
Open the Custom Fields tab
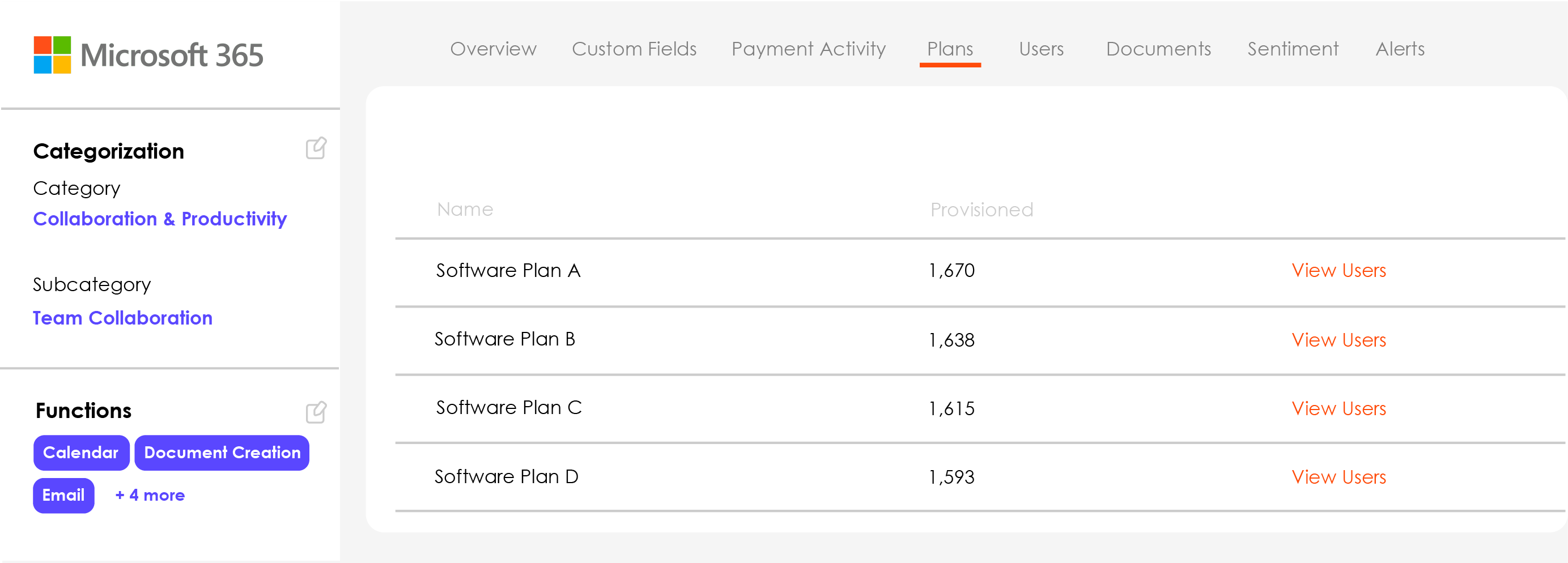click(634, 49)
